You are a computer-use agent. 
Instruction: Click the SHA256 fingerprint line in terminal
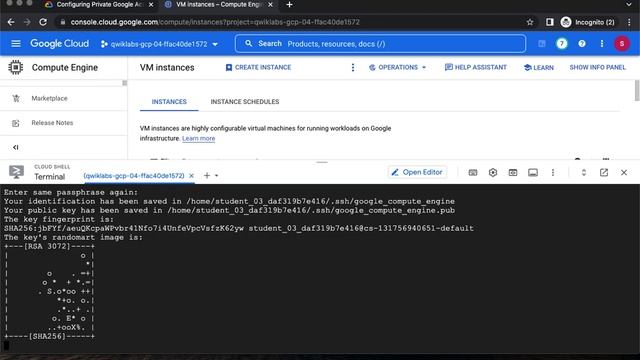238,228
